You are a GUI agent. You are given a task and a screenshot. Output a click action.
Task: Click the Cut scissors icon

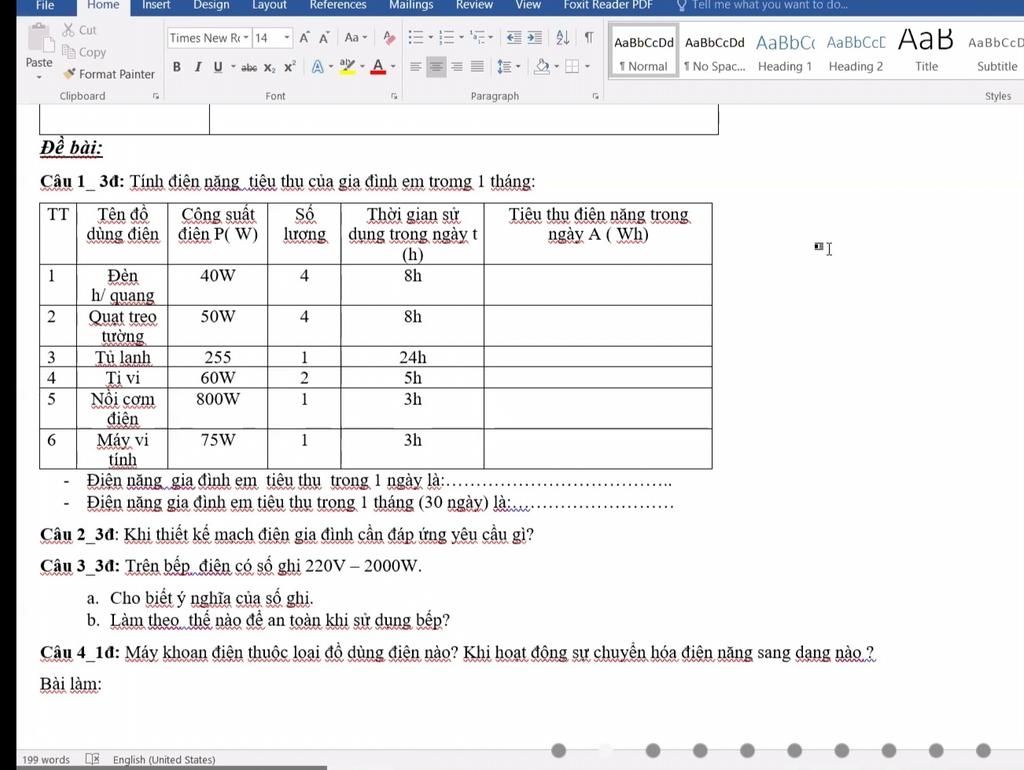coord(69,30)
